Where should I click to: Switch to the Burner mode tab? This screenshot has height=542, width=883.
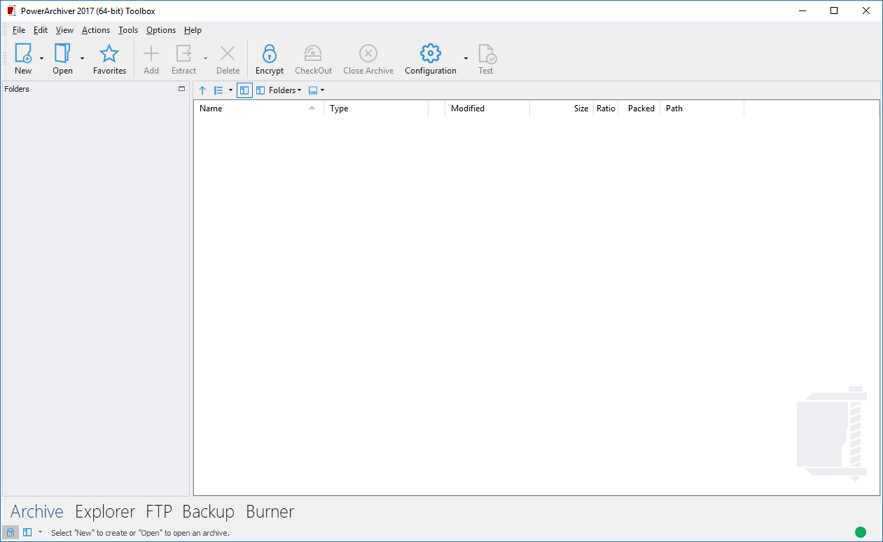[x=270, y=512]
